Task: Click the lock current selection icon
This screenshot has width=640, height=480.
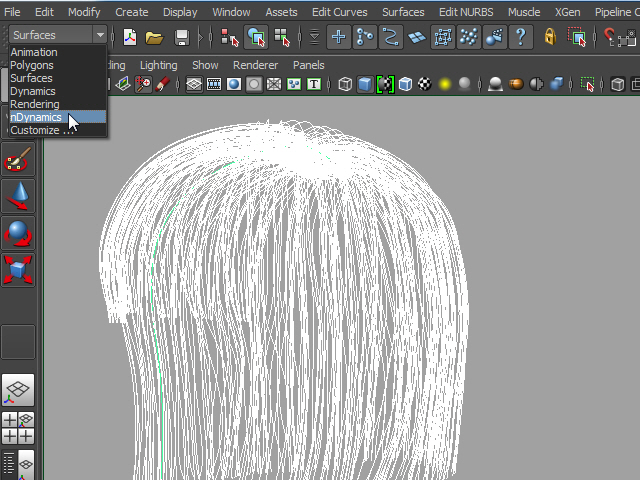Action: (x=550, y=37)
